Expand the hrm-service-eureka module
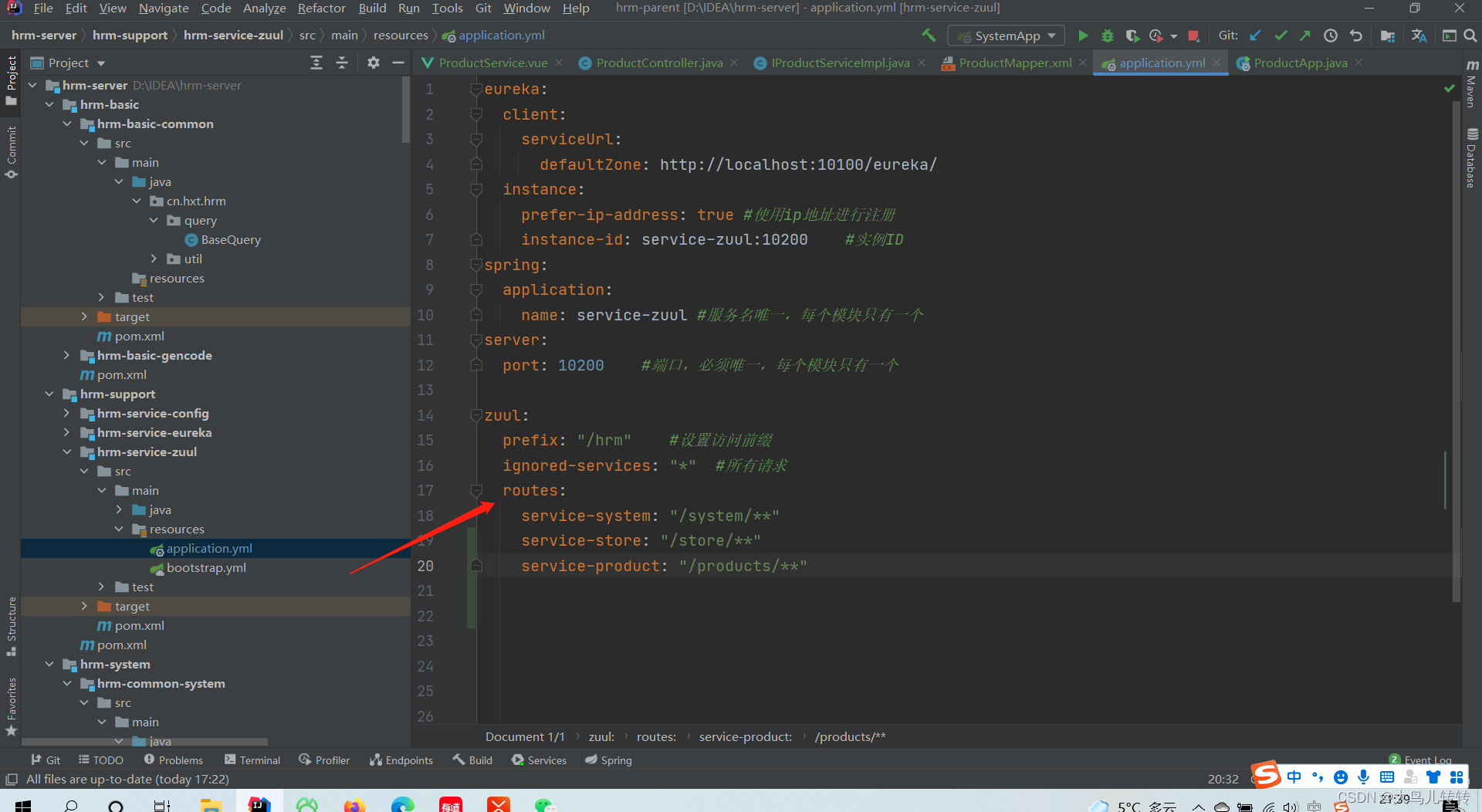The height and width of the screenshot is (812, 1482). click(67, 432)
